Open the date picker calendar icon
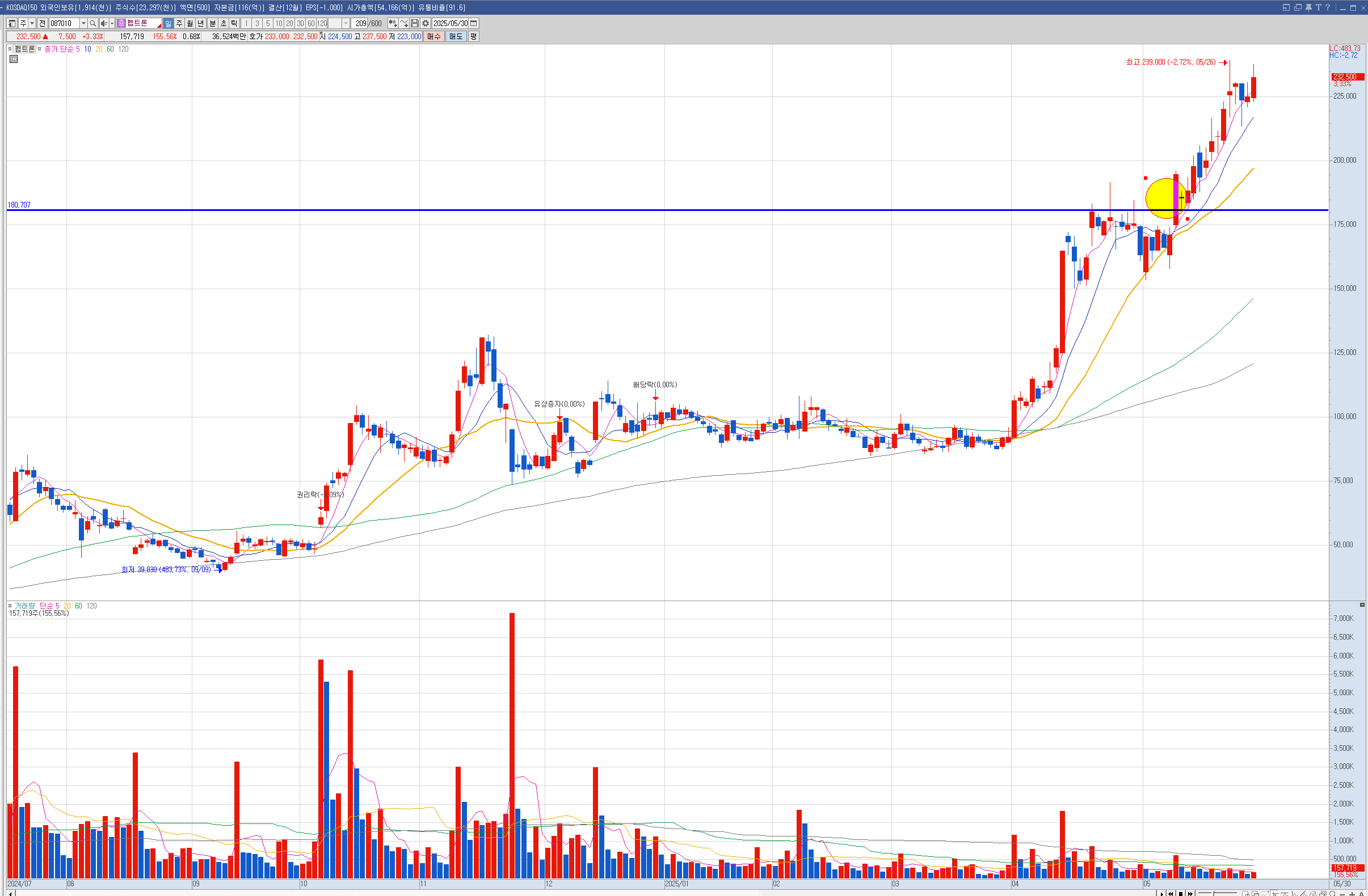This screenshot has height=896, width=1368. point(474,24)
